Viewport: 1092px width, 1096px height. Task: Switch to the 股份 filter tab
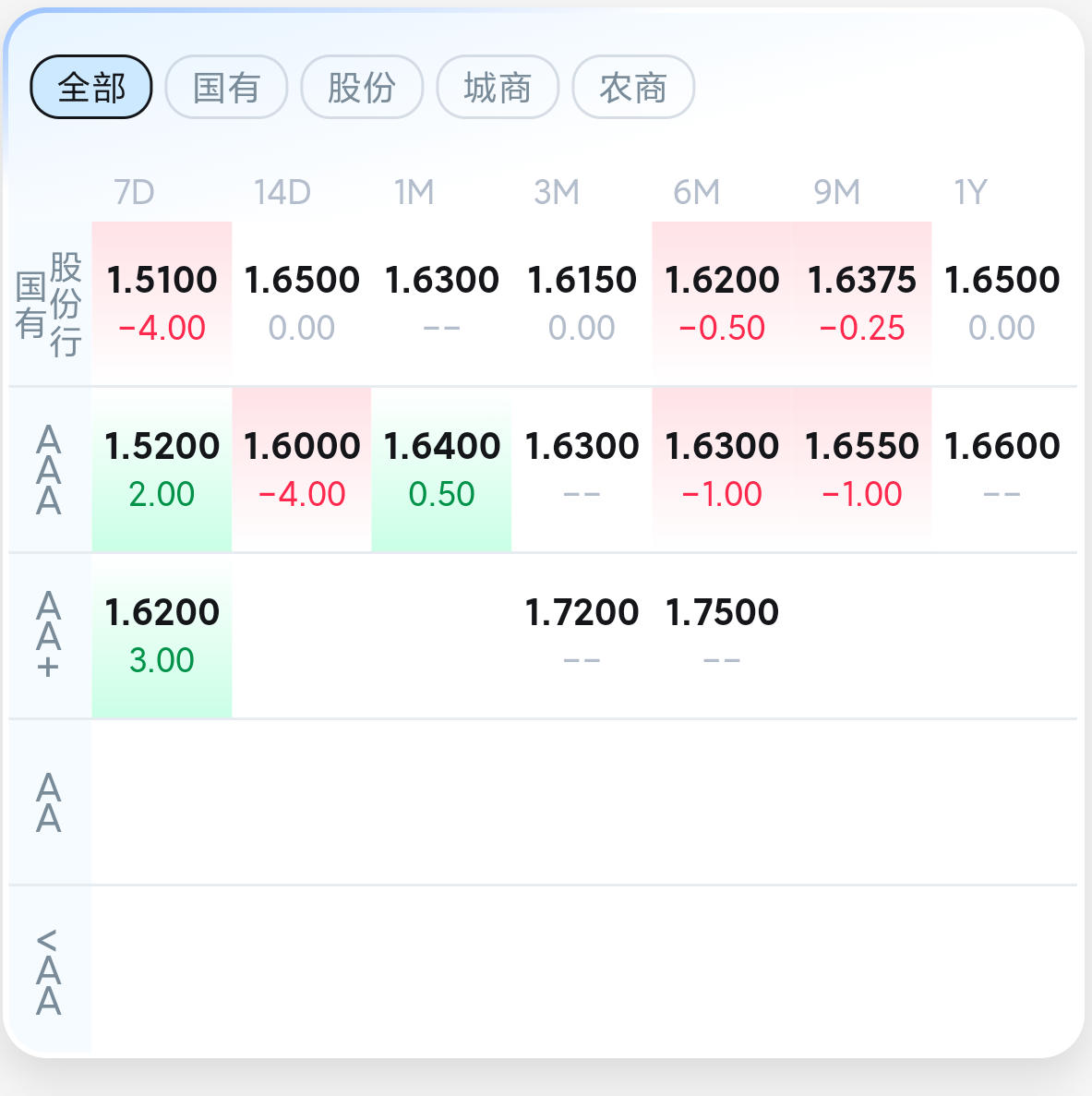(x=362, y=88)
